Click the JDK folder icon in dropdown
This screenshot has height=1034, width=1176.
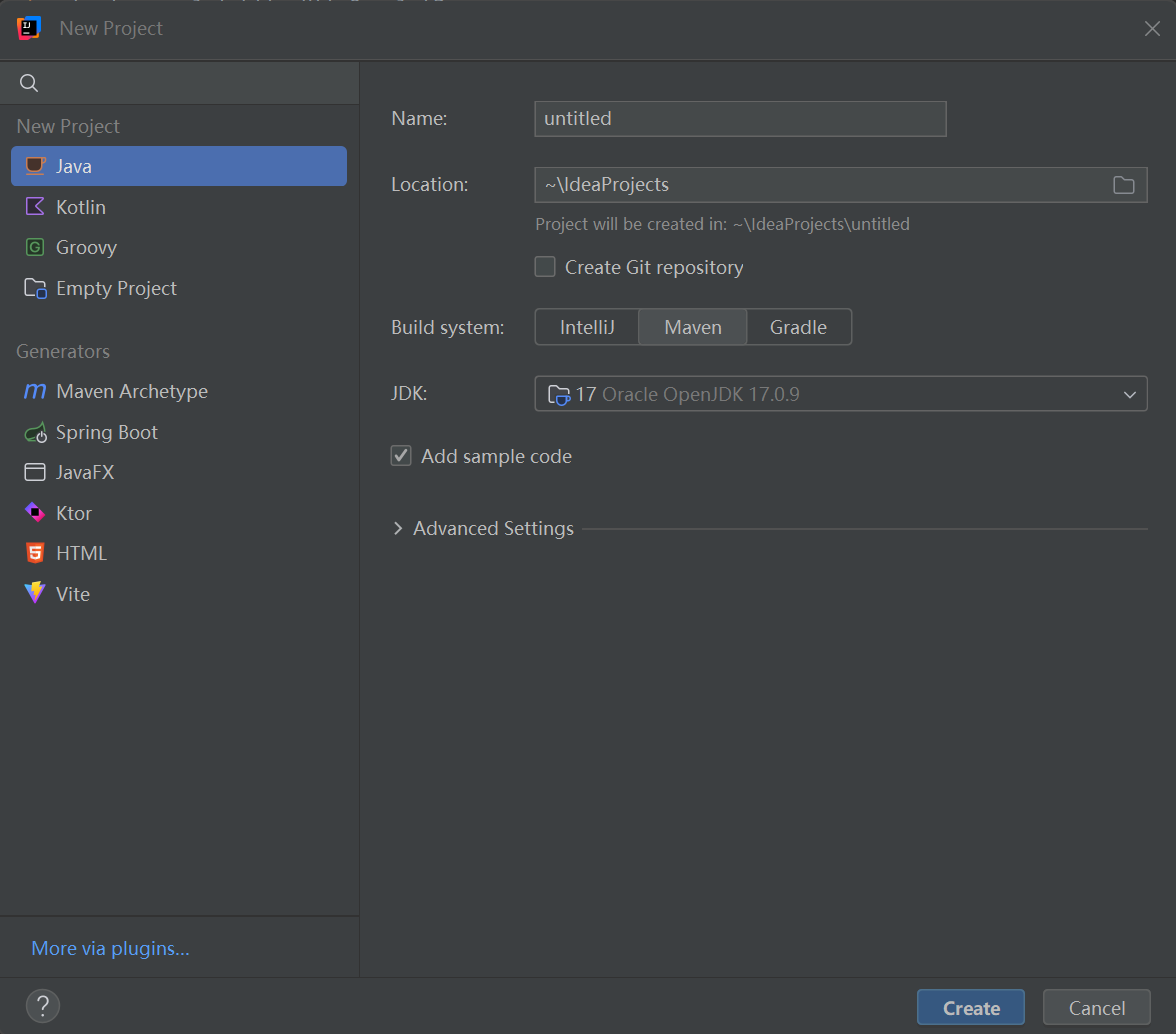point(559,394)
